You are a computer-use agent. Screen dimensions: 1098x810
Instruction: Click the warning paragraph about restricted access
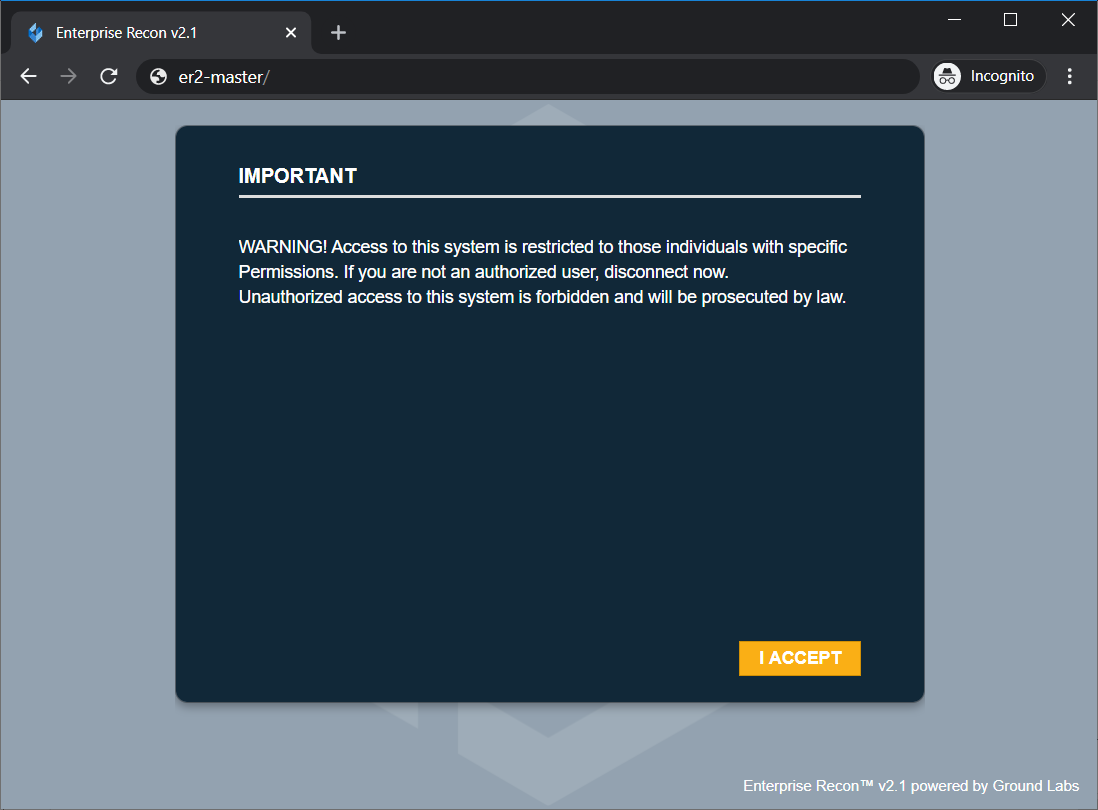(541, 271)
